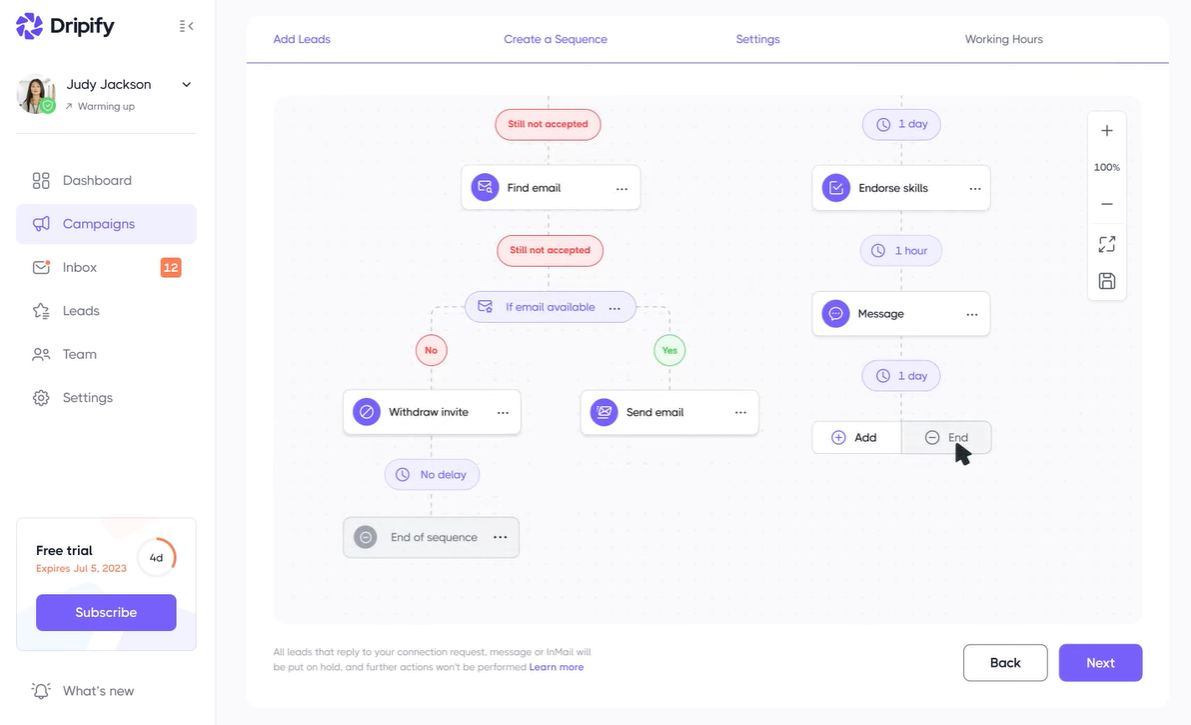The height and width of the screenshot is (725, 1191).
Task: Click the End option after Message
Action: click(946, 438)
